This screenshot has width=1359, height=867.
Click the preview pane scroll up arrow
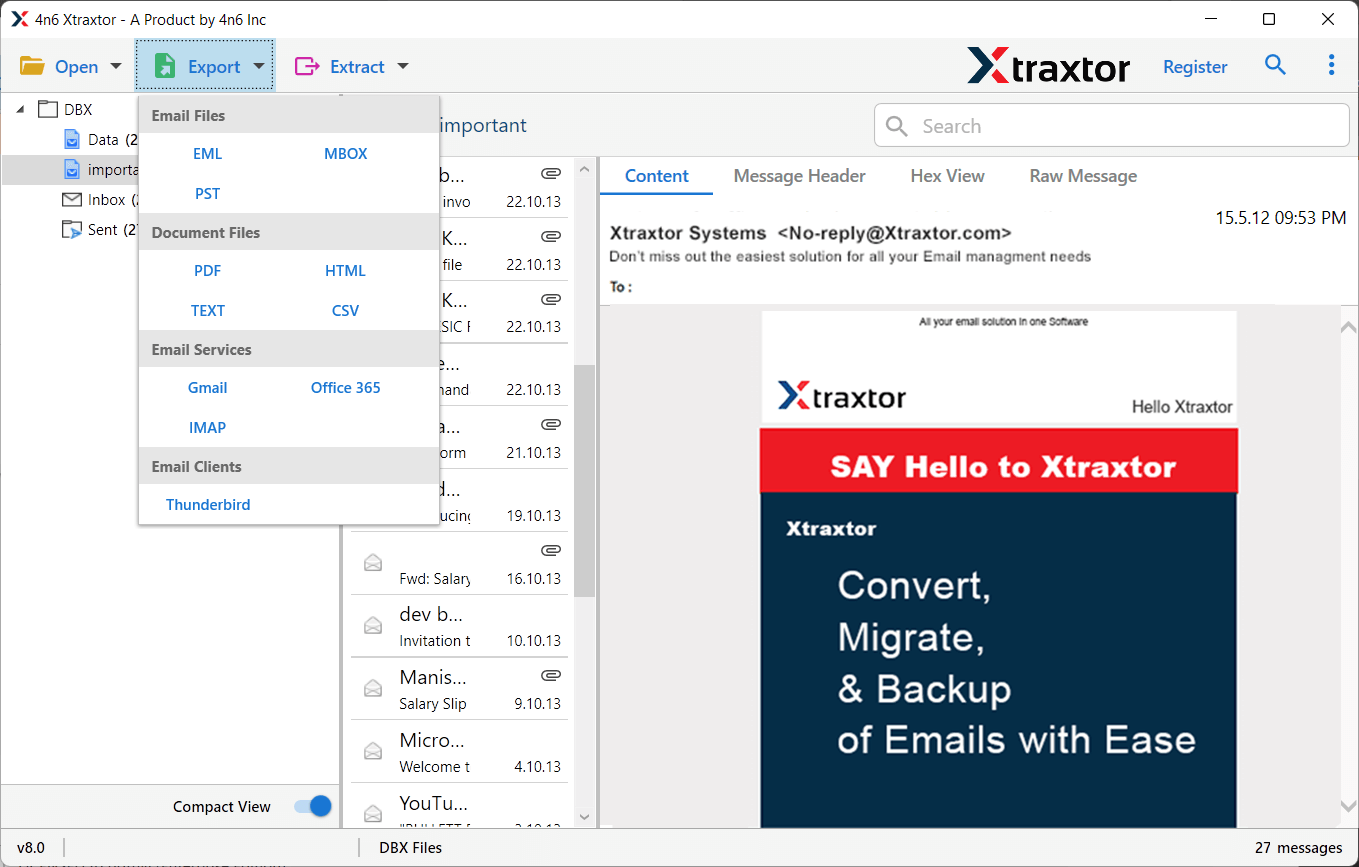point(1348,327)
